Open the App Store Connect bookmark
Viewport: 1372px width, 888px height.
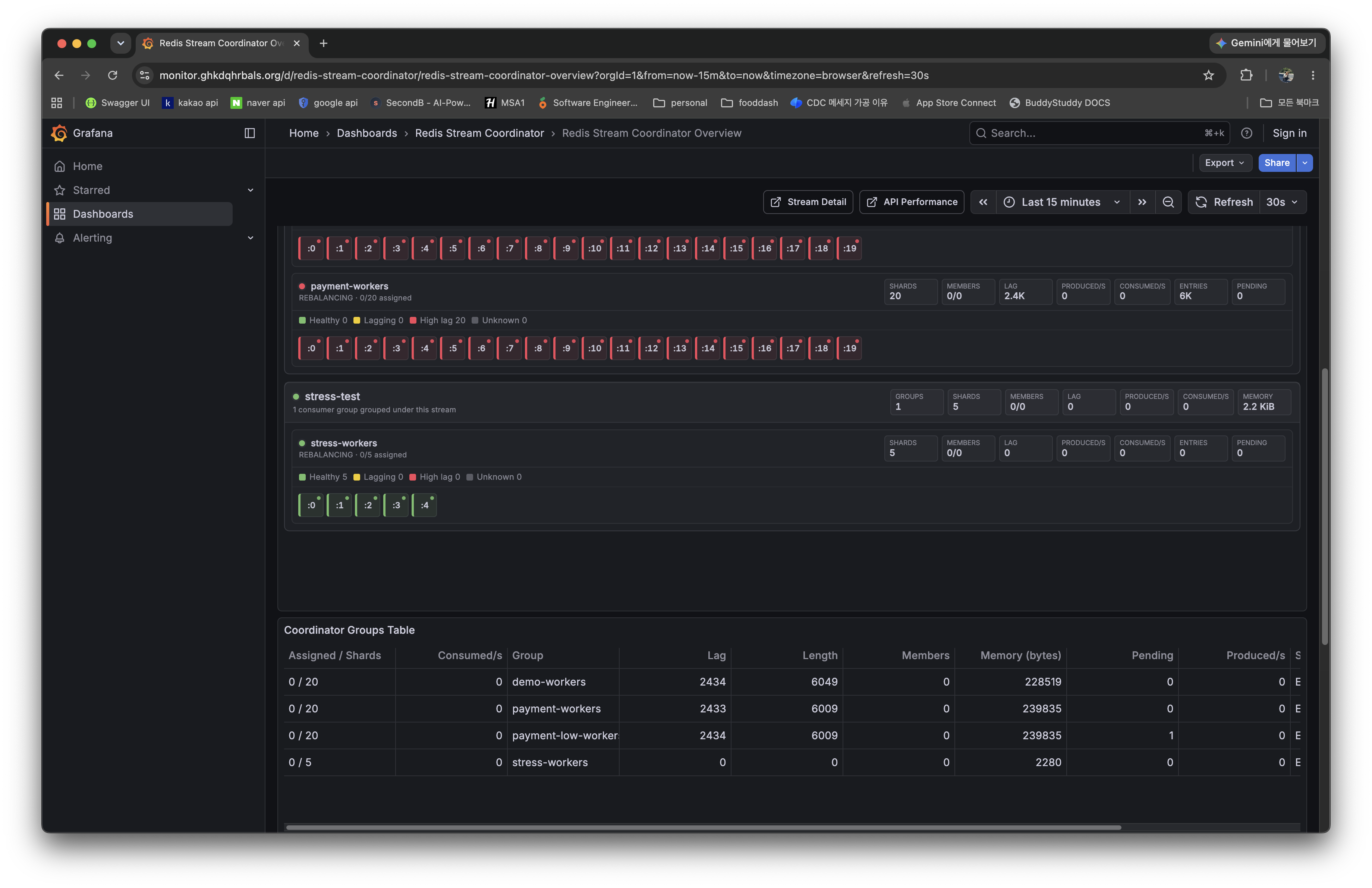948,103
